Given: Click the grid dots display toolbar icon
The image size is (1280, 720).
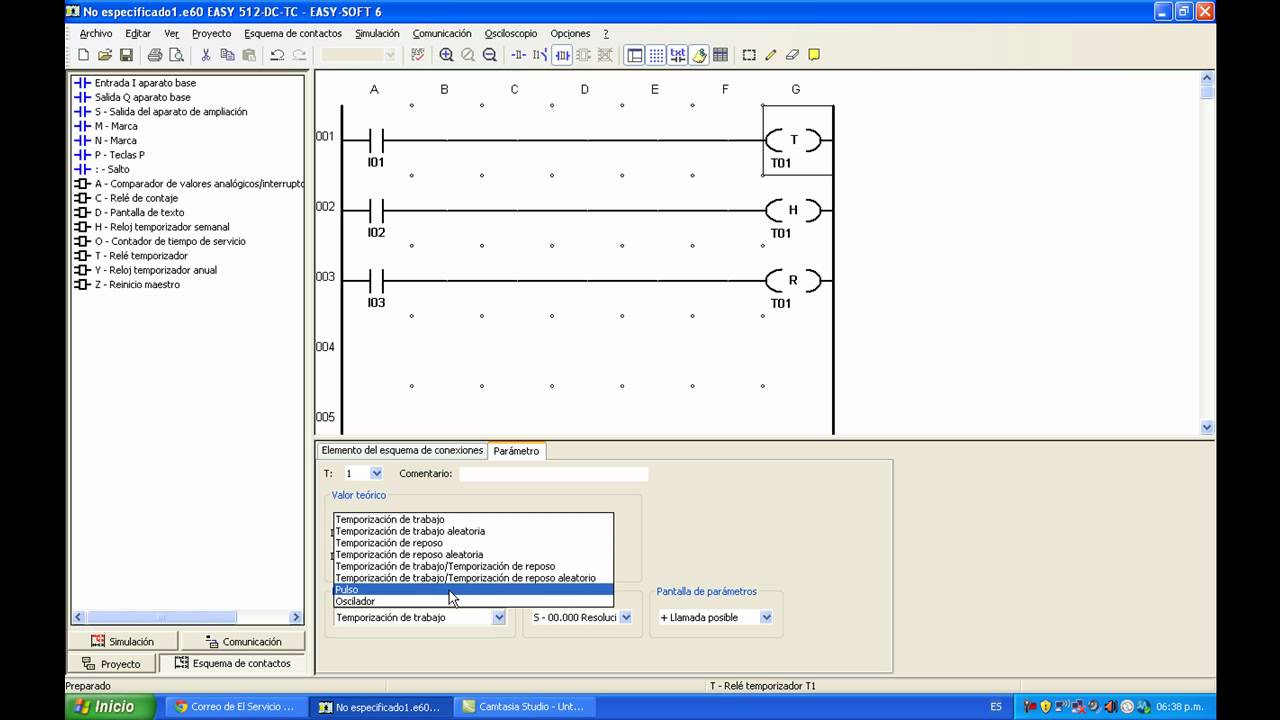Looking at the screenshot, I should click(656, 55).
